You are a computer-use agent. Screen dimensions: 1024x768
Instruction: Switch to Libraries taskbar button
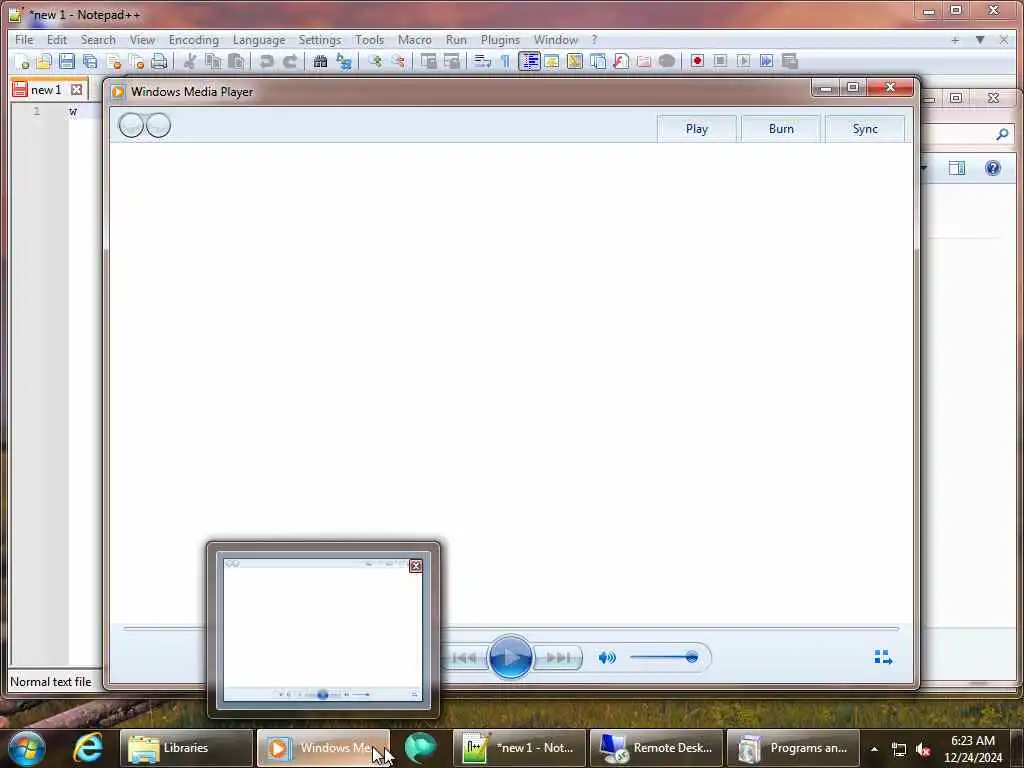tap(186, 748)
